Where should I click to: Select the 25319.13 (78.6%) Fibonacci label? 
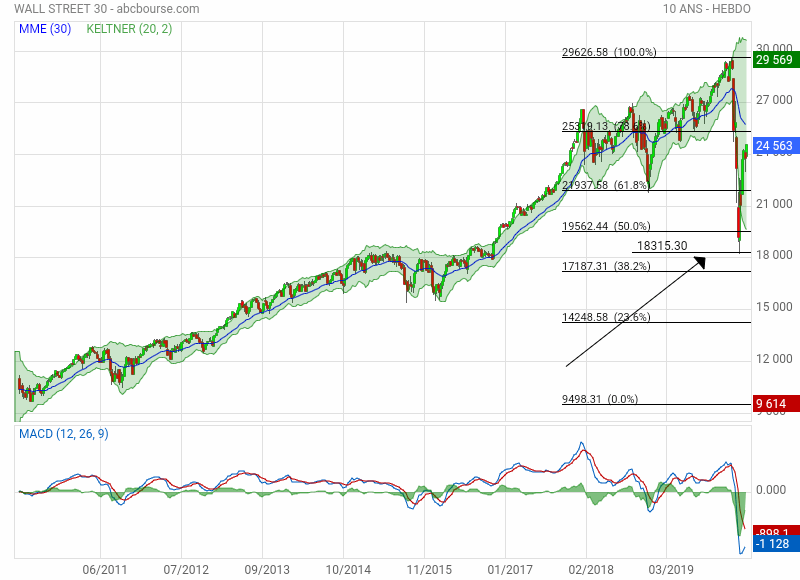(x=606, y=126)
